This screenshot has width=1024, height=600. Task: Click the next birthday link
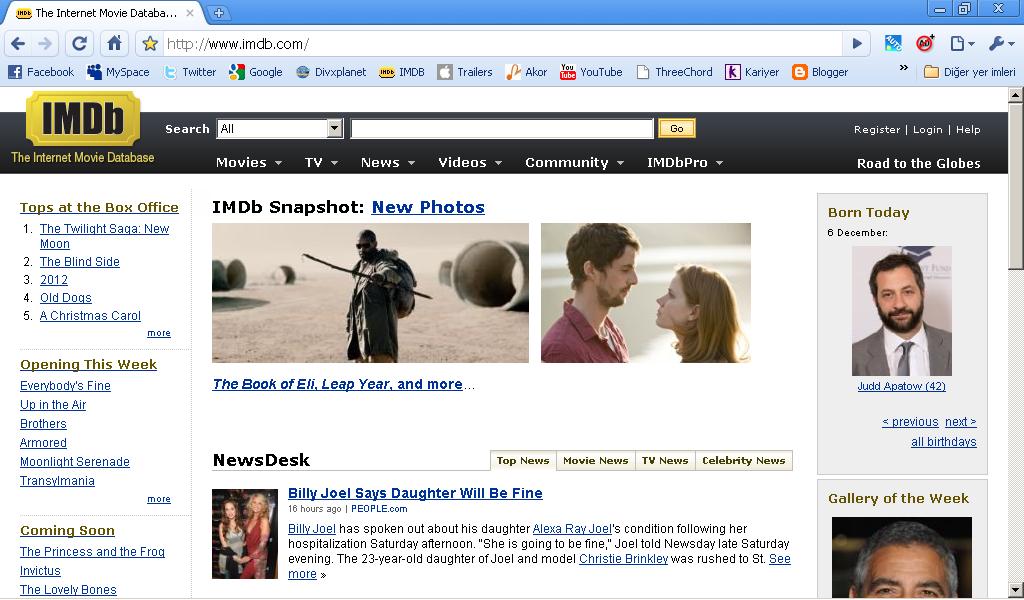(961, 422)
